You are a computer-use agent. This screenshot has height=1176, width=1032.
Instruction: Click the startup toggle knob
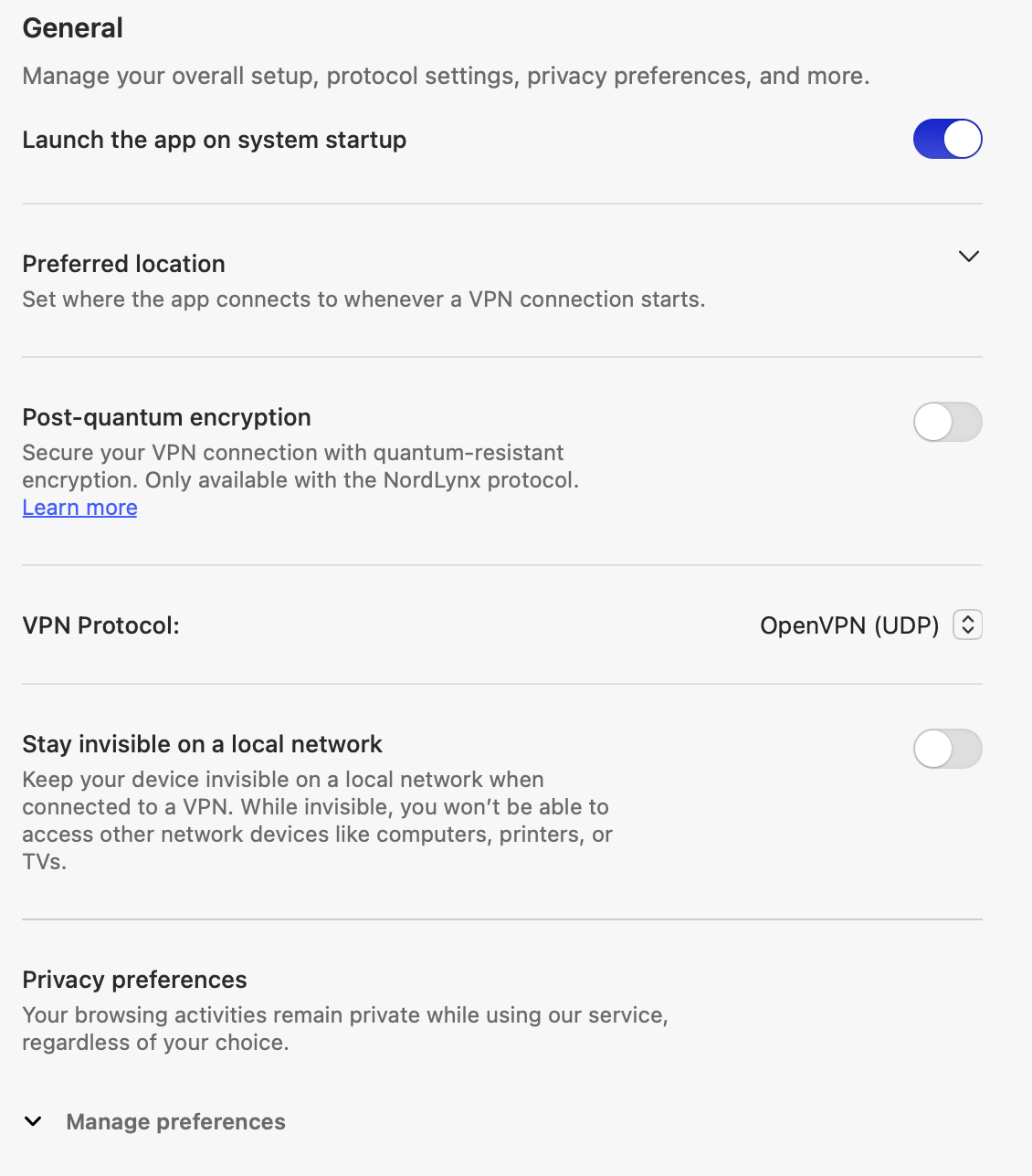point(962,139)
